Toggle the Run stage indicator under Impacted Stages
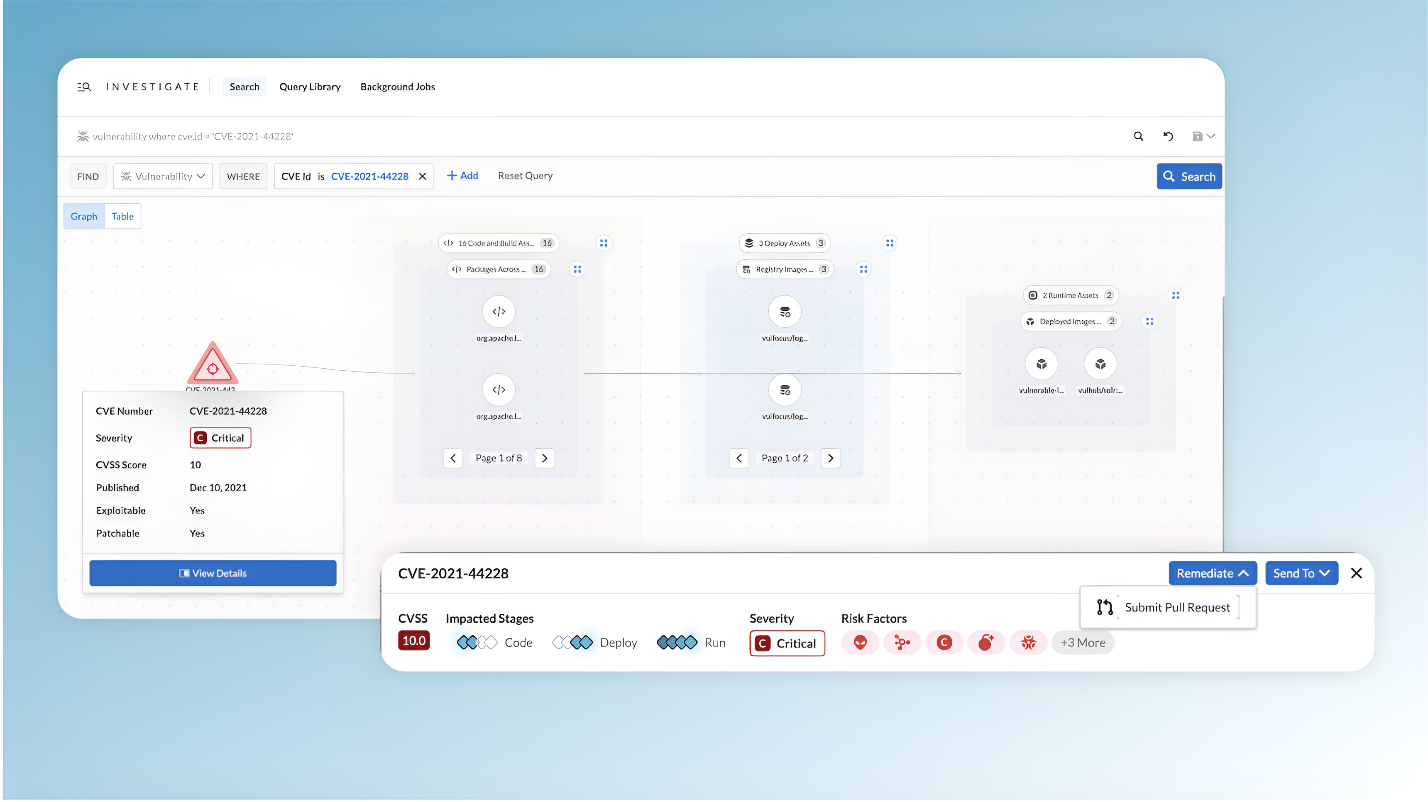The width and height of the screenshot is (1428, 802). point(675,643)
